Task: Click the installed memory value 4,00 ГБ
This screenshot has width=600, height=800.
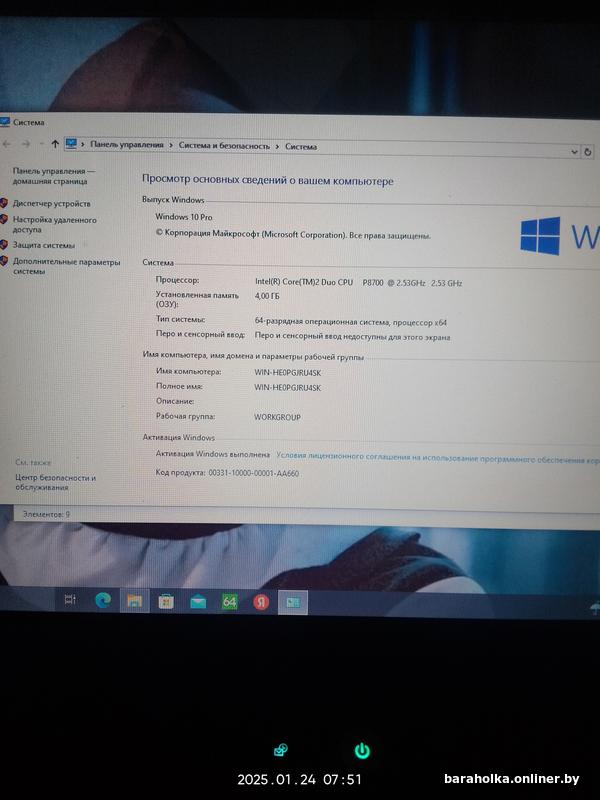Action: [x=267, y=296]
